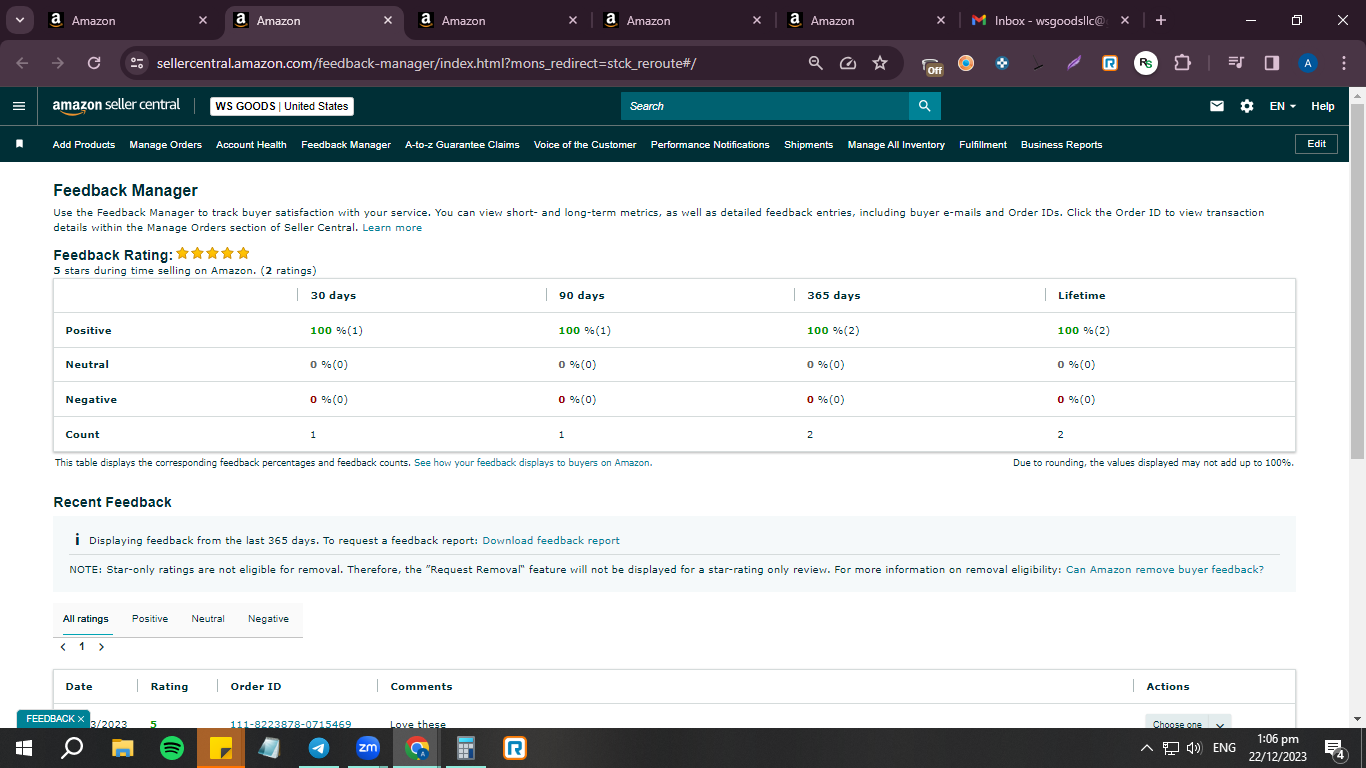Open Zoom from the taskbar
This screenshot has width=1366, height=768.
click(368, 748)
